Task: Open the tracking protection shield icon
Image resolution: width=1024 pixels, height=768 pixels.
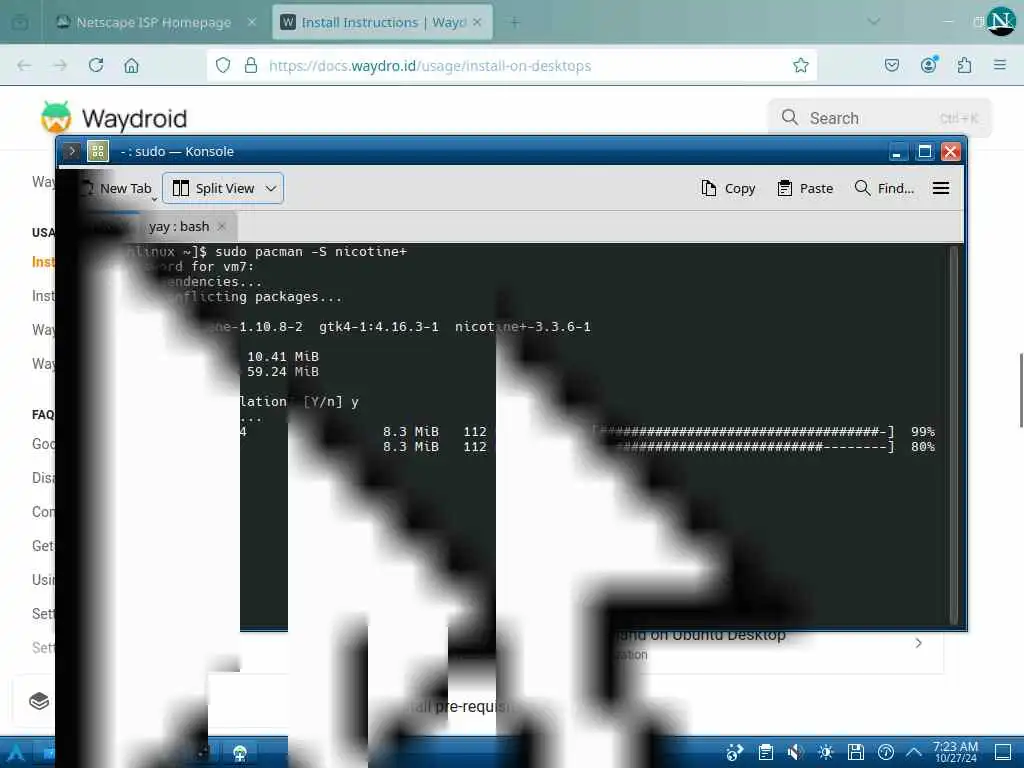Action: coord(223,65)
